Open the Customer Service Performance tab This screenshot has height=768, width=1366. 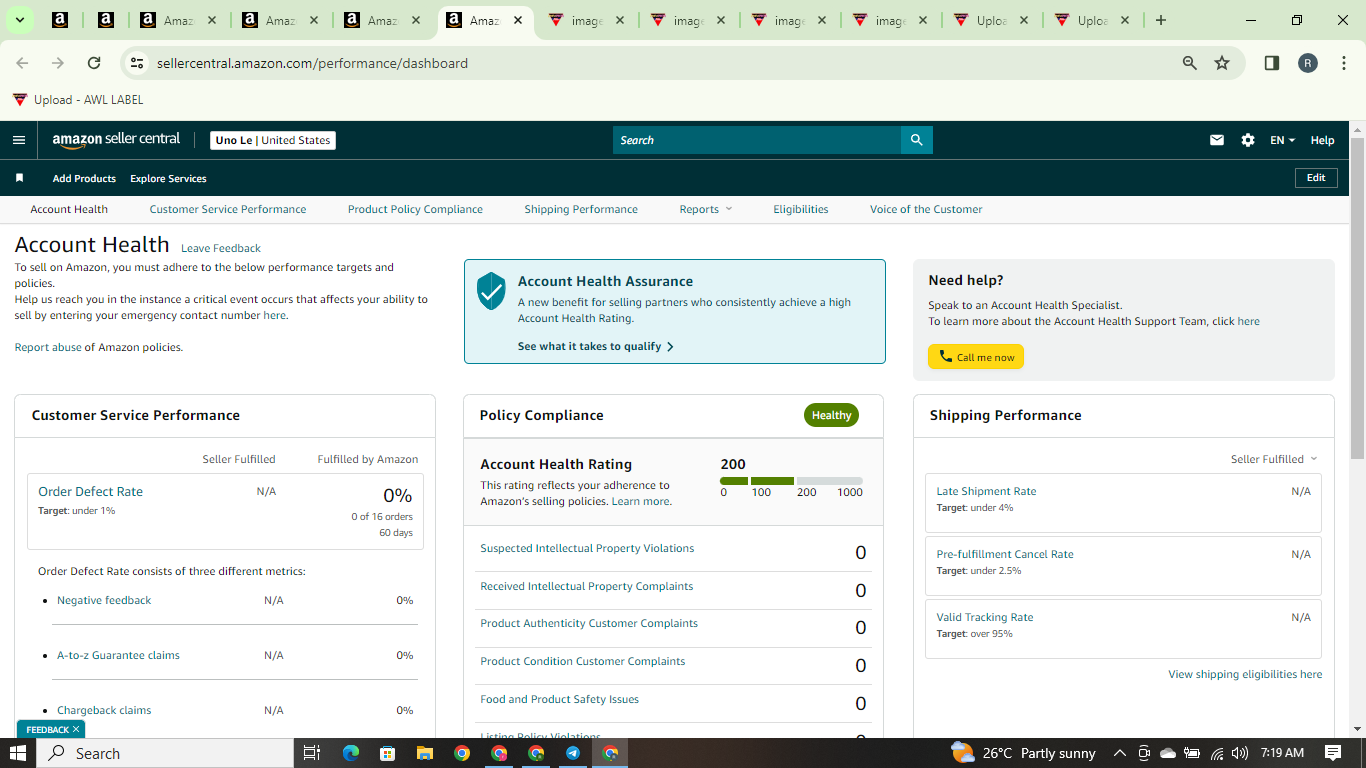[228, 209]
